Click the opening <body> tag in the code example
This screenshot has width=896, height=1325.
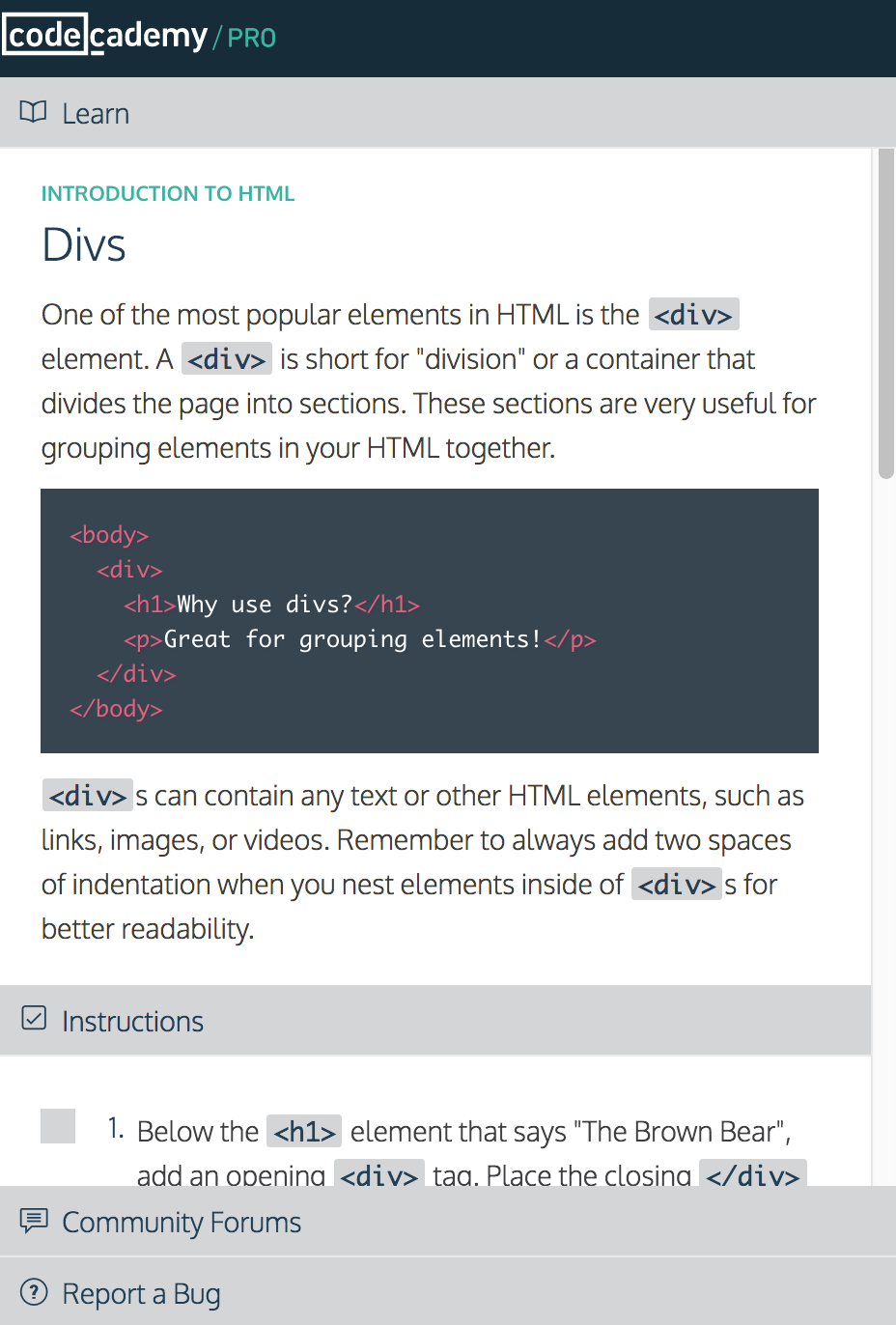click(x=109, y=535)
